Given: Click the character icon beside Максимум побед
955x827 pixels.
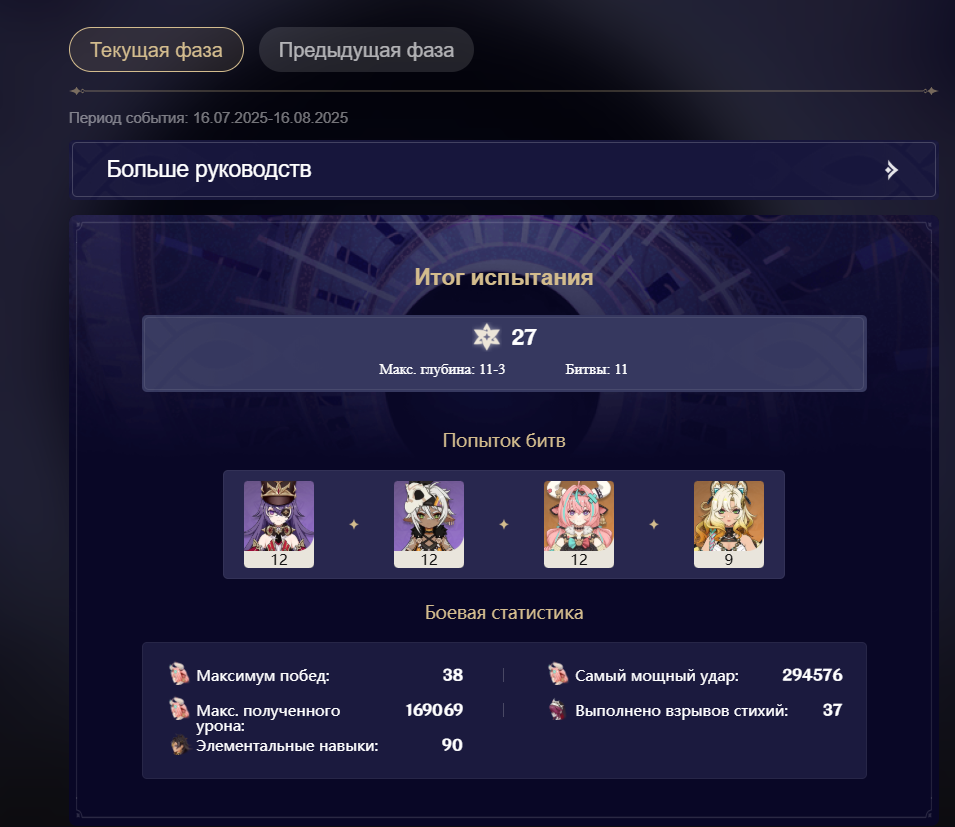Looking at the screenshot, I should coord(179,674).
